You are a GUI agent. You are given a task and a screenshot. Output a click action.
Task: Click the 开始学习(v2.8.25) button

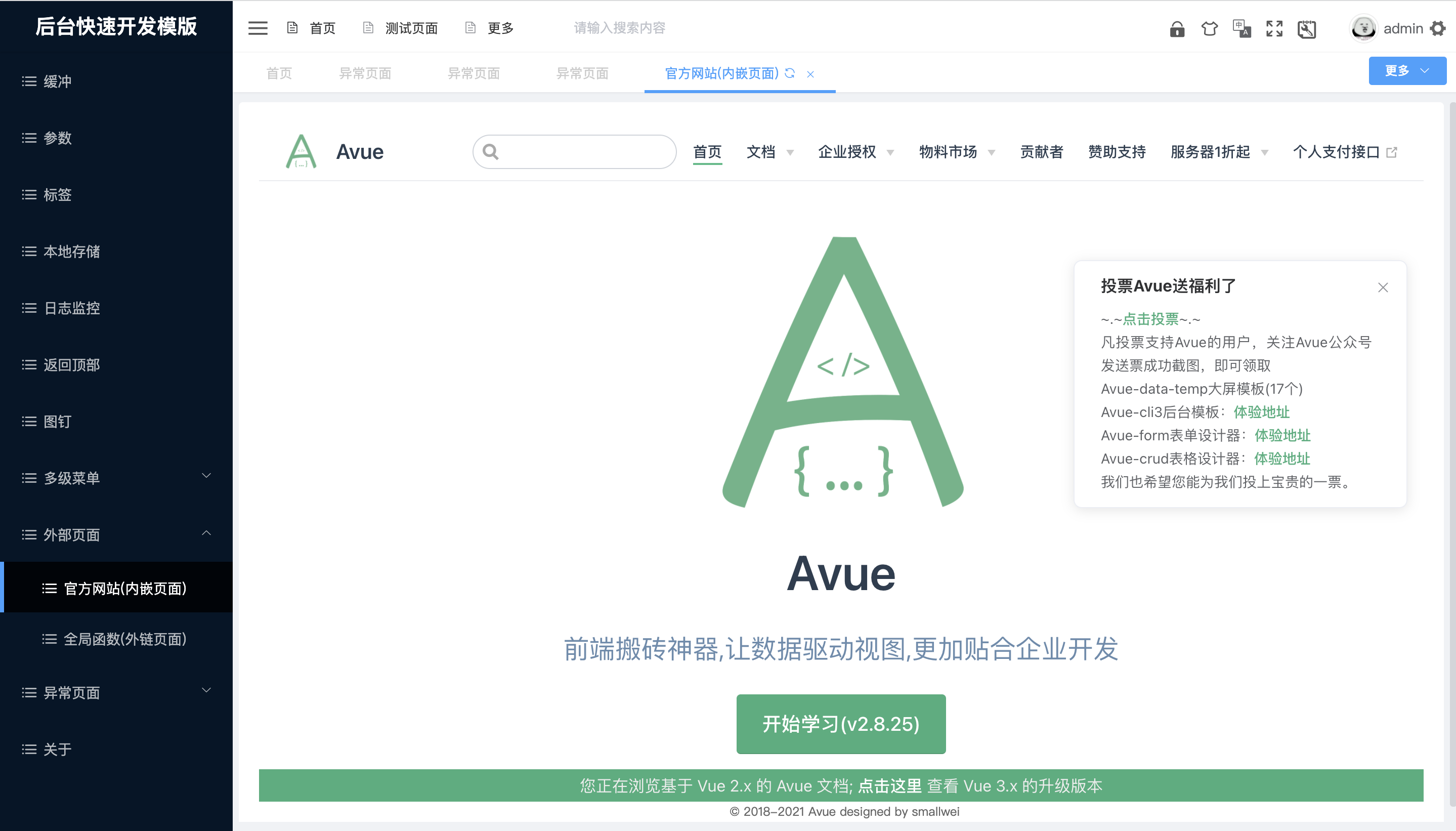(x=840, y=724)
